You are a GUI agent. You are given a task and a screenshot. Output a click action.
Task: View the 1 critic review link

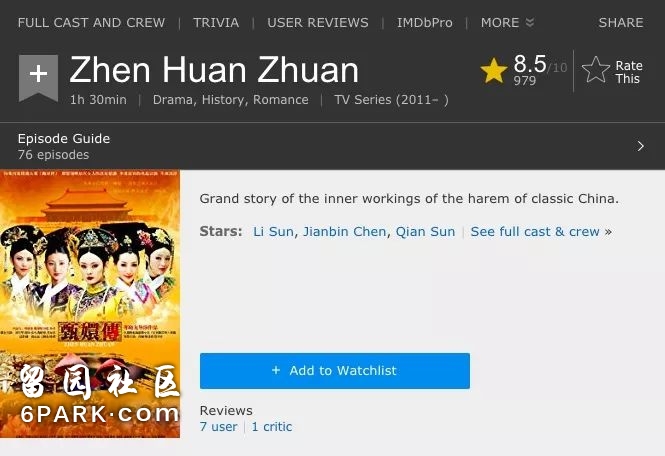tap(271, 427)
